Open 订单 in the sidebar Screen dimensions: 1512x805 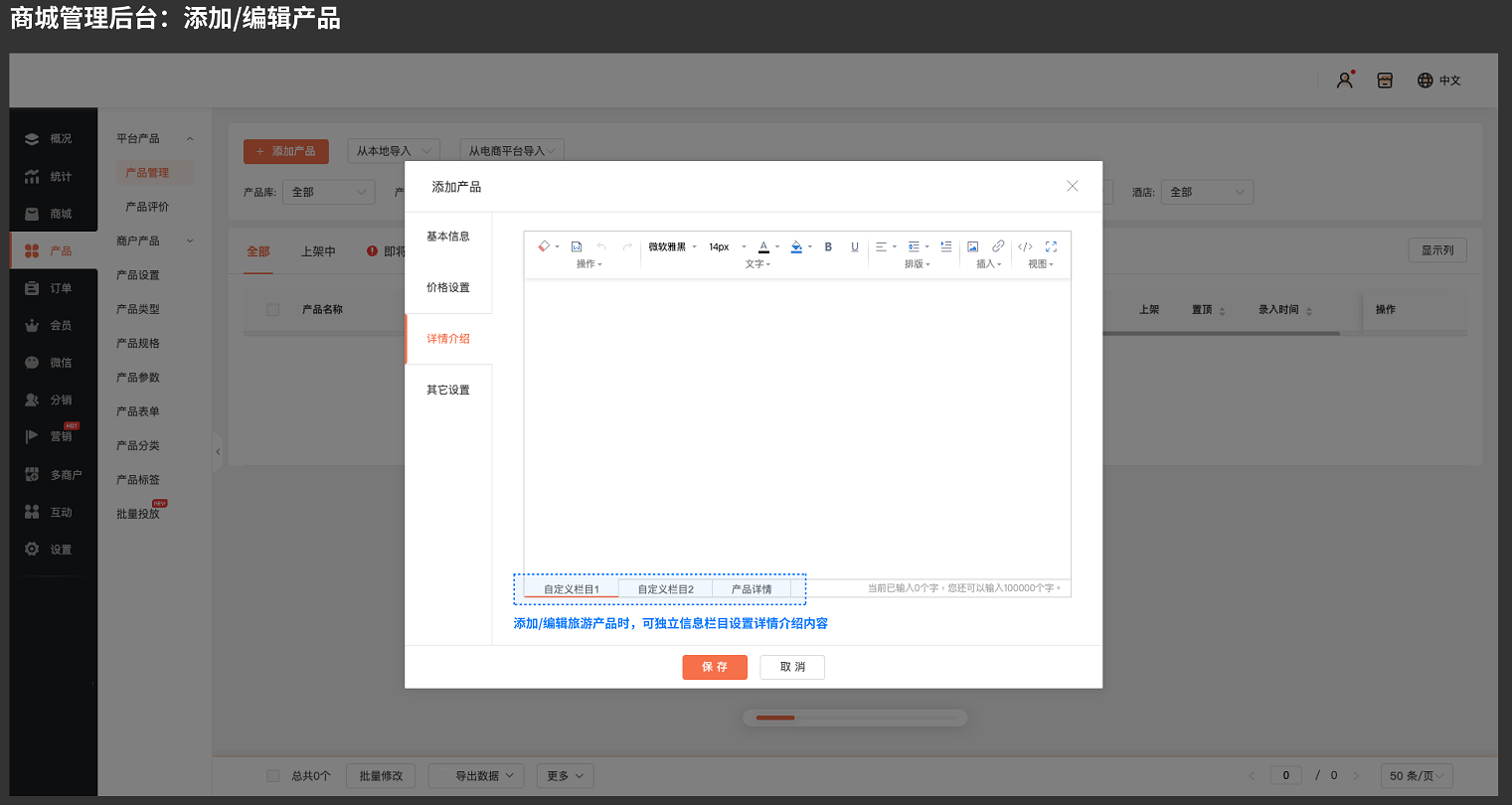[54, 288]
